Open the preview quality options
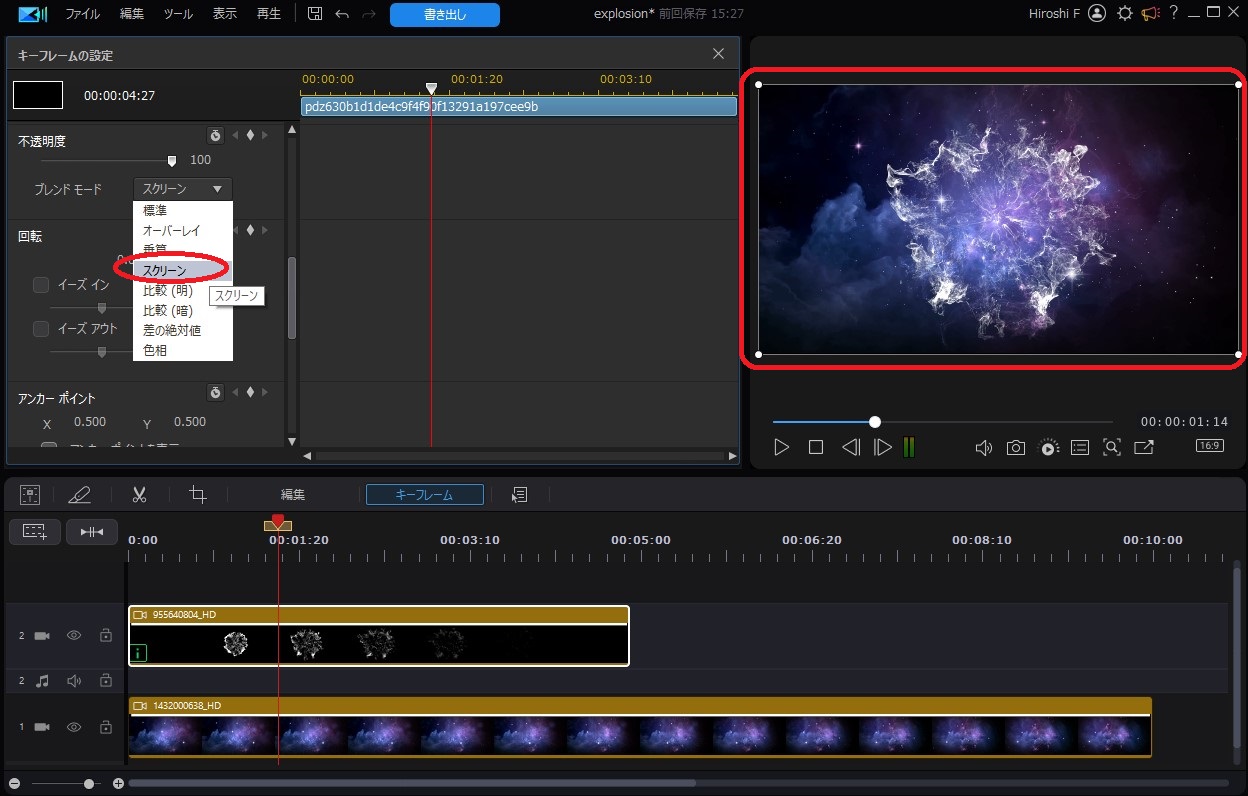The image size is (1248, 796). pyautogui.click(x=1048, y=447)
